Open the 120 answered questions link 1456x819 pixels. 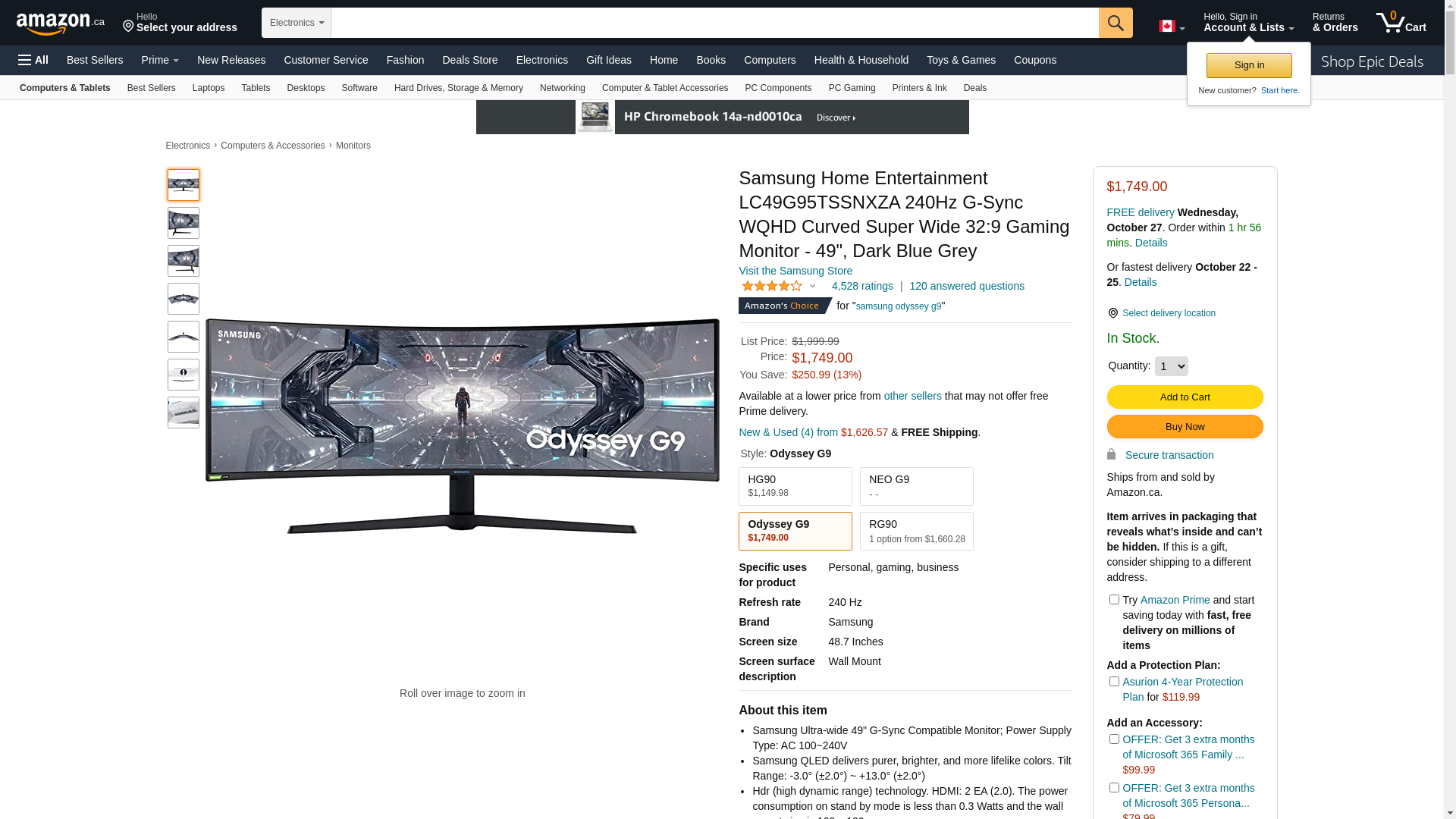pyautogui.click(x=966, y=286)
